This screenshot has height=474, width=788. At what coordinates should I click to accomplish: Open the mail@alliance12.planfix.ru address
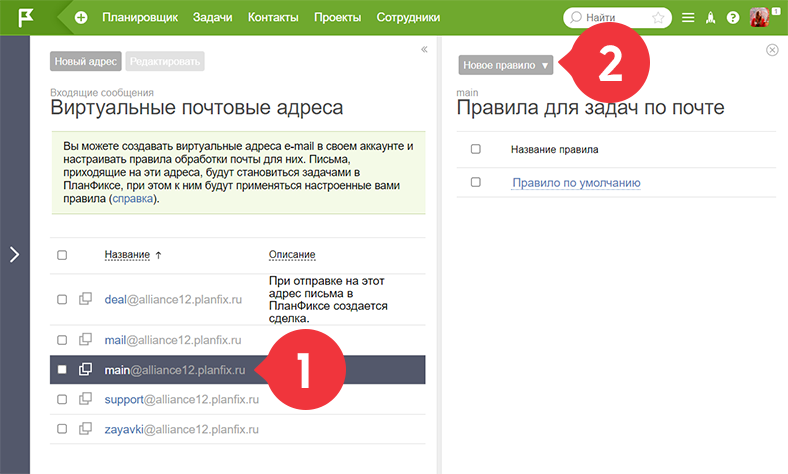tap(173, 340)
